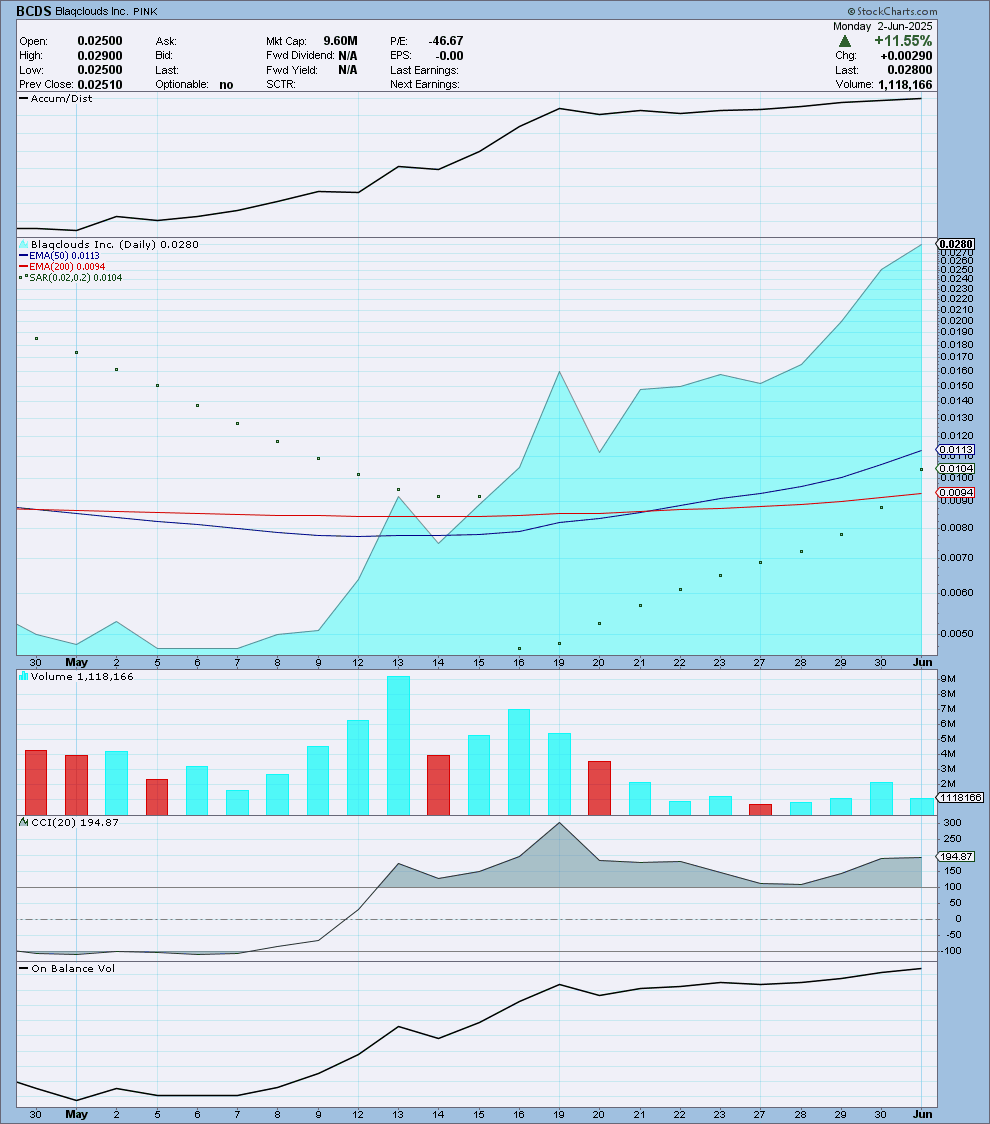This screenshot has width=990, height=1124.
Task: Click the red volume bar for May 27
Action: tap(761, 810)
